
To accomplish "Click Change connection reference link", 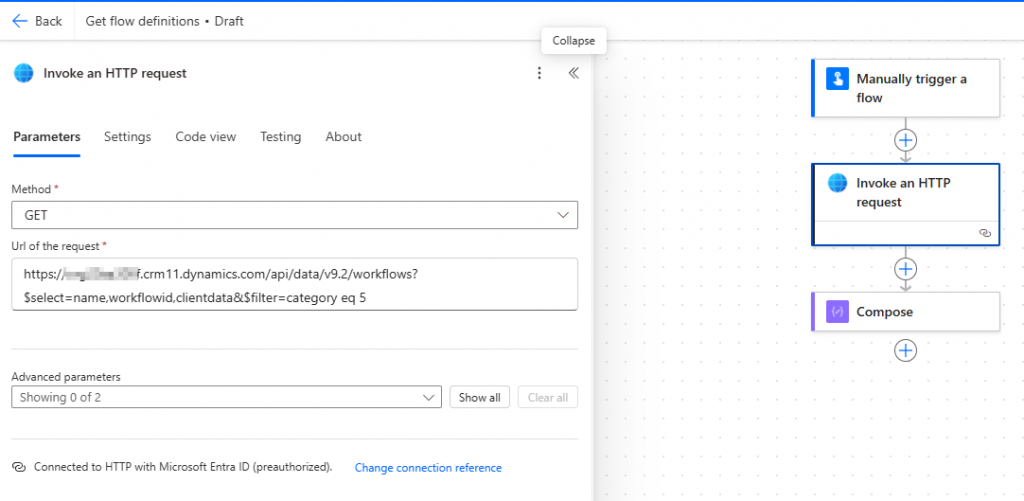I will click(x=428, y=468).
